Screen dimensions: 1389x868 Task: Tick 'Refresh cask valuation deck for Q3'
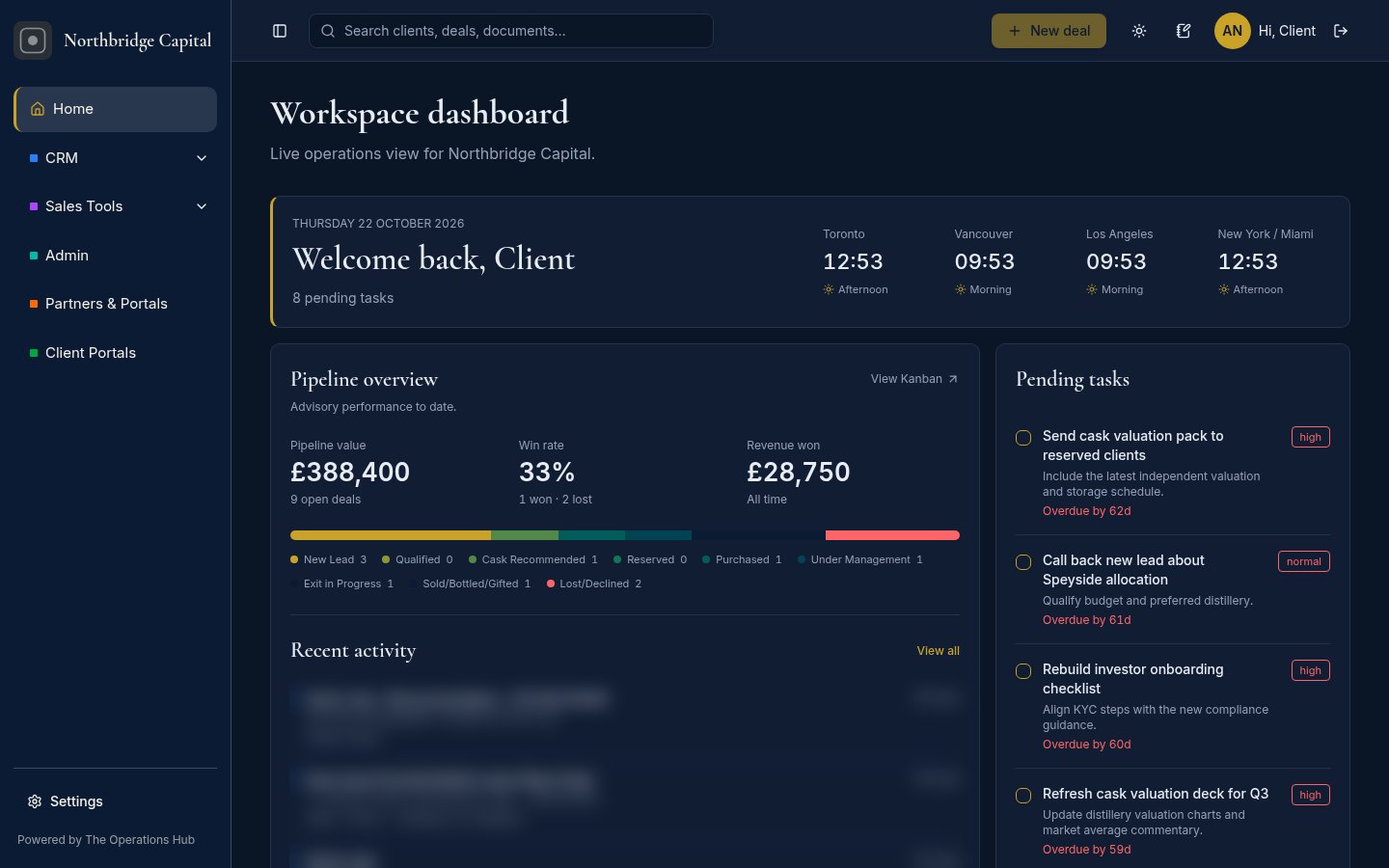click(x=1023, y=796)
